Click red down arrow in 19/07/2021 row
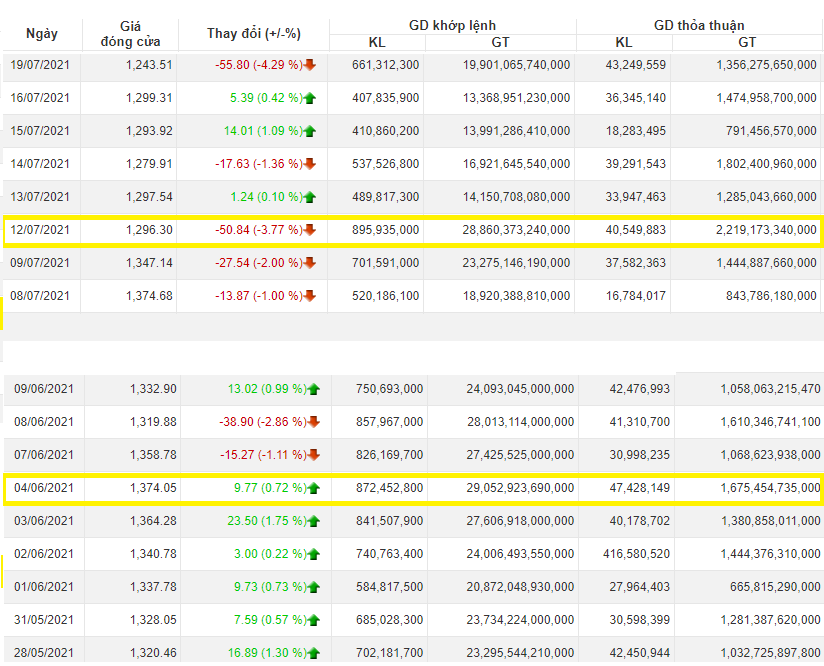The height and width of the screenshot is (666, 824). pyautogui.click(x=310, y=65)
